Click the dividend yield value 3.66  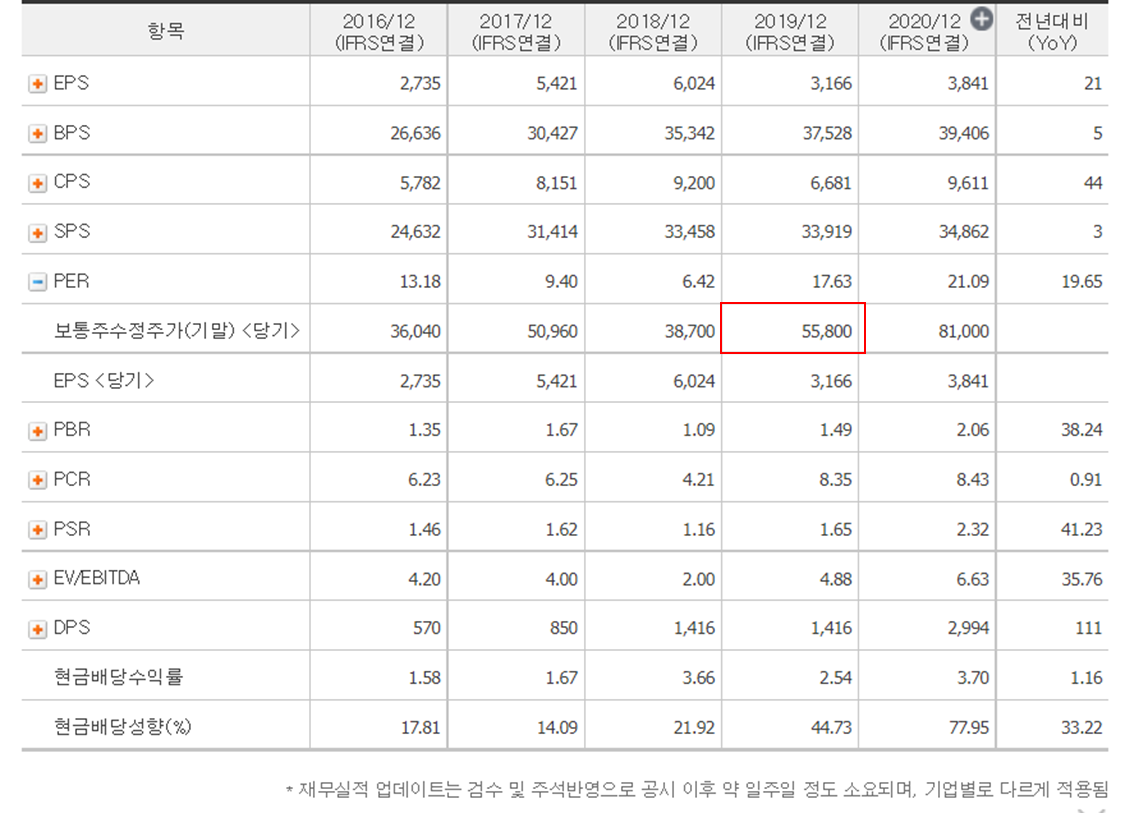pyautogui.click(x=698, y=678)
